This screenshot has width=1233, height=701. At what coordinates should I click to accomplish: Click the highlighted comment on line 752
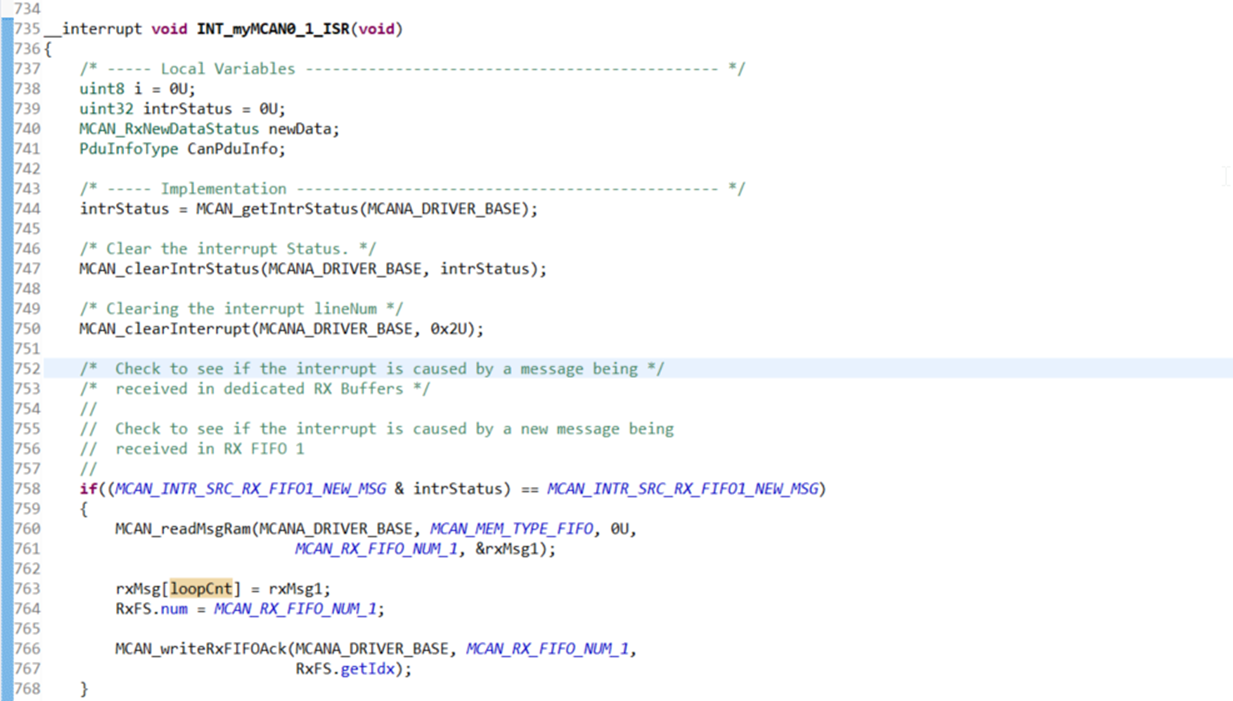(372, 368)
